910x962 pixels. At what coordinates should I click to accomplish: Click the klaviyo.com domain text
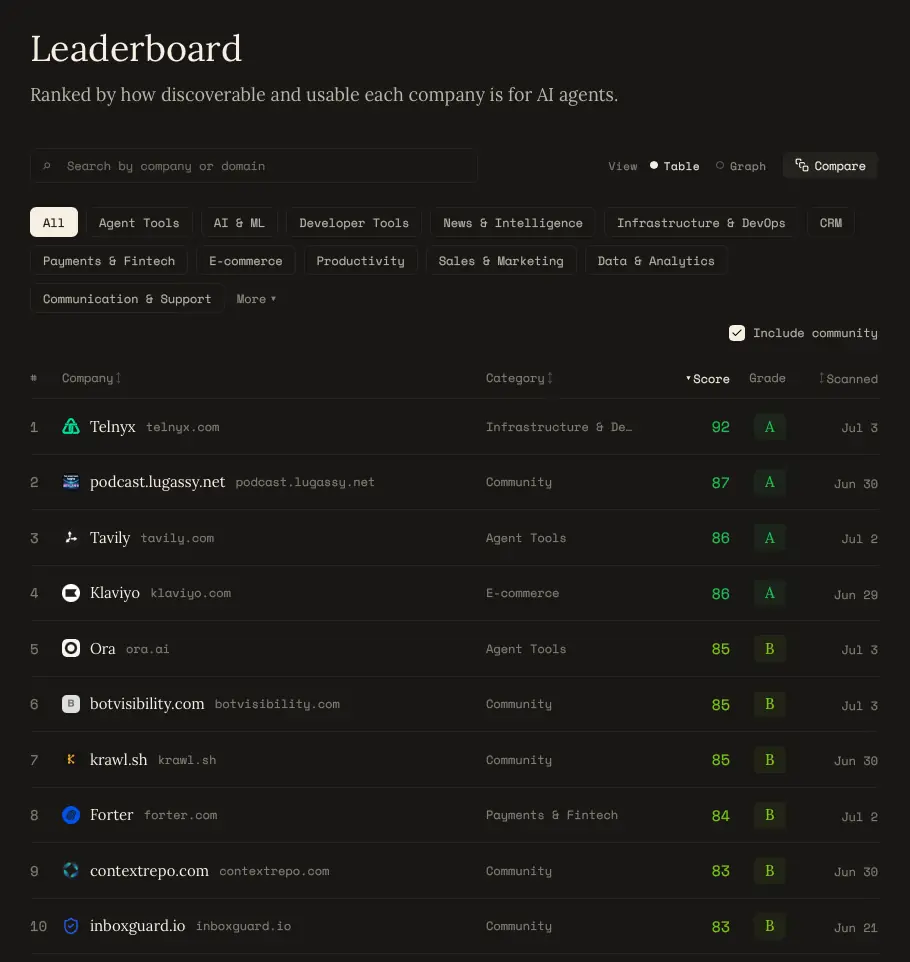tap(191, 593)
